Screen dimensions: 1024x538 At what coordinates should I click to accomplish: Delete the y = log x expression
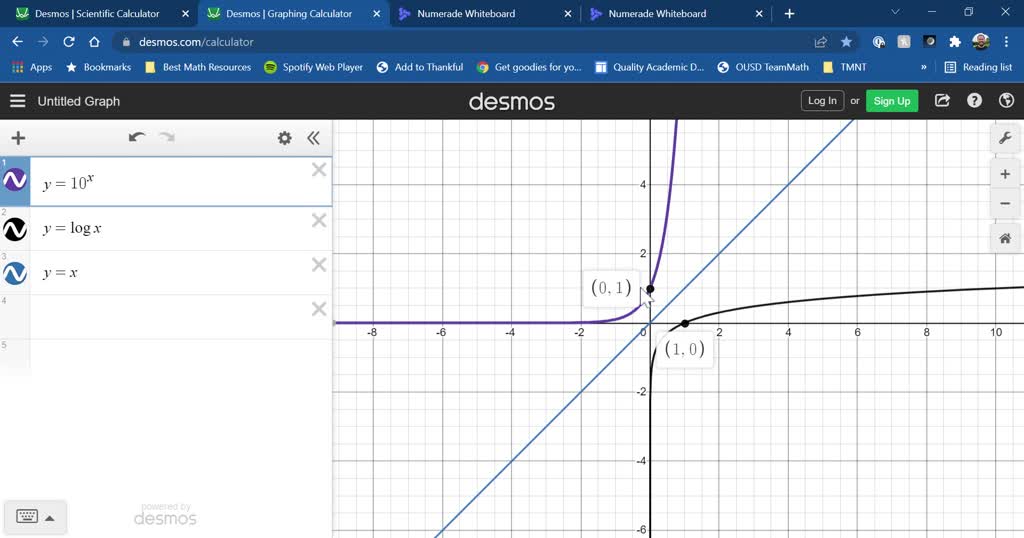point(319,221)
